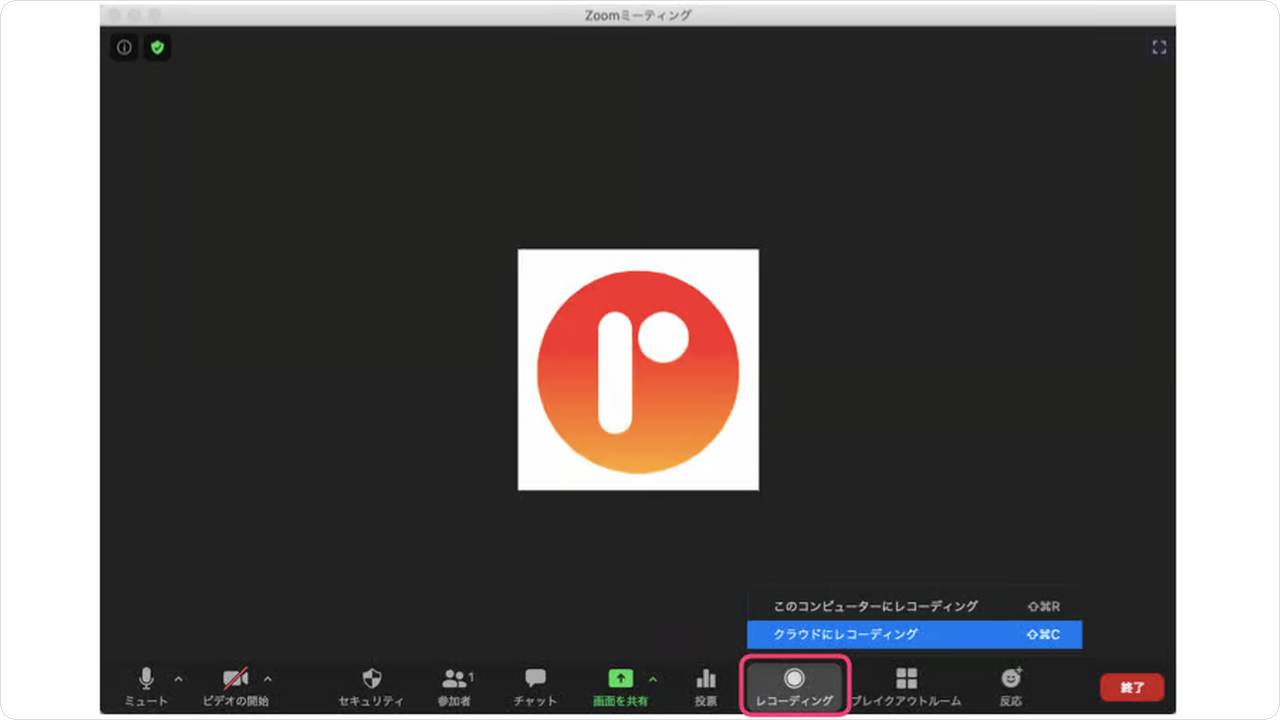Start video with the camera icon
Image resolution: width=1280 pixels, height=720 pixels.
[235, 686]
